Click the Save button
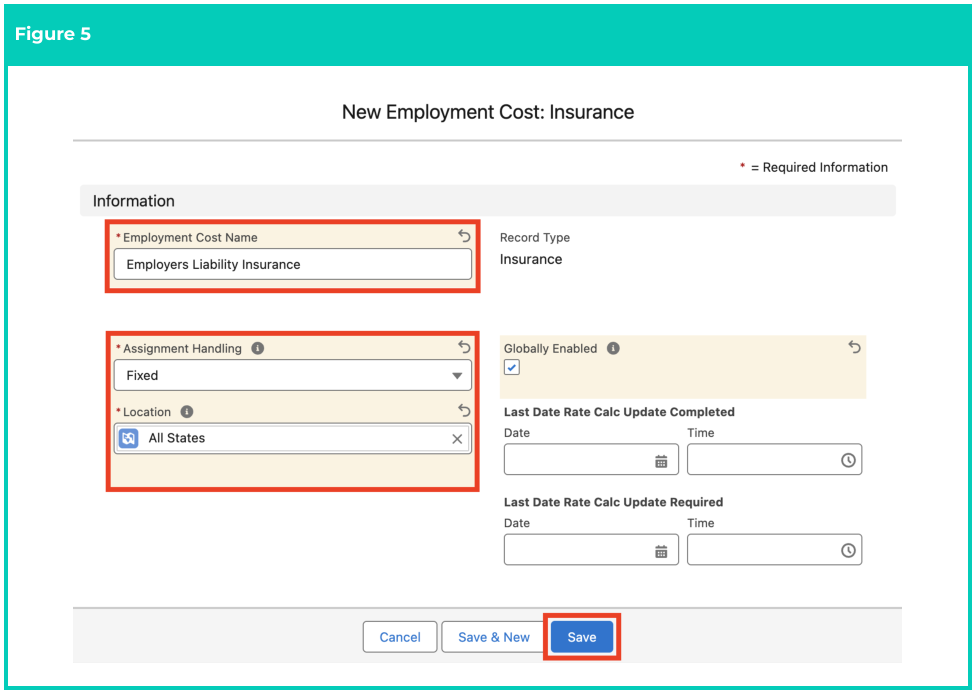976x692 pixels. 582,637
